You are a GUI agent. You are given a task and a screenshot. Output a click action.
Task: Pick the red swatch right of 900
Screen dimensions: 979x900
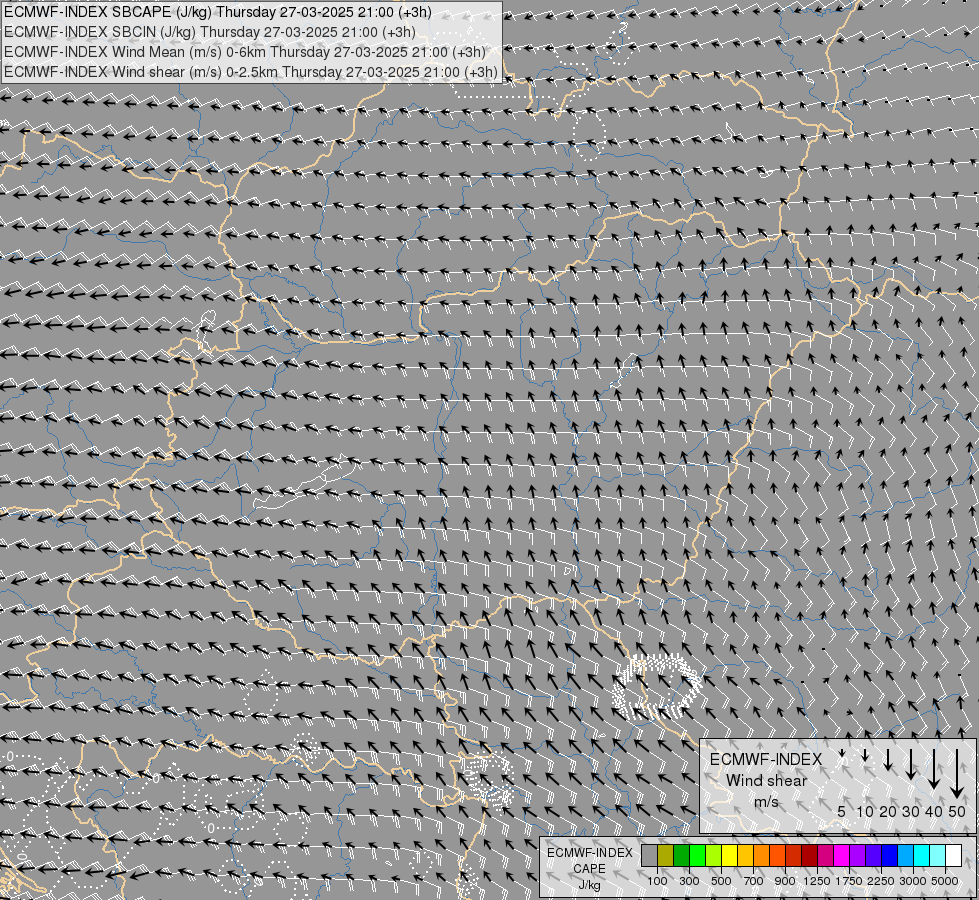click(x=794, y=856)
